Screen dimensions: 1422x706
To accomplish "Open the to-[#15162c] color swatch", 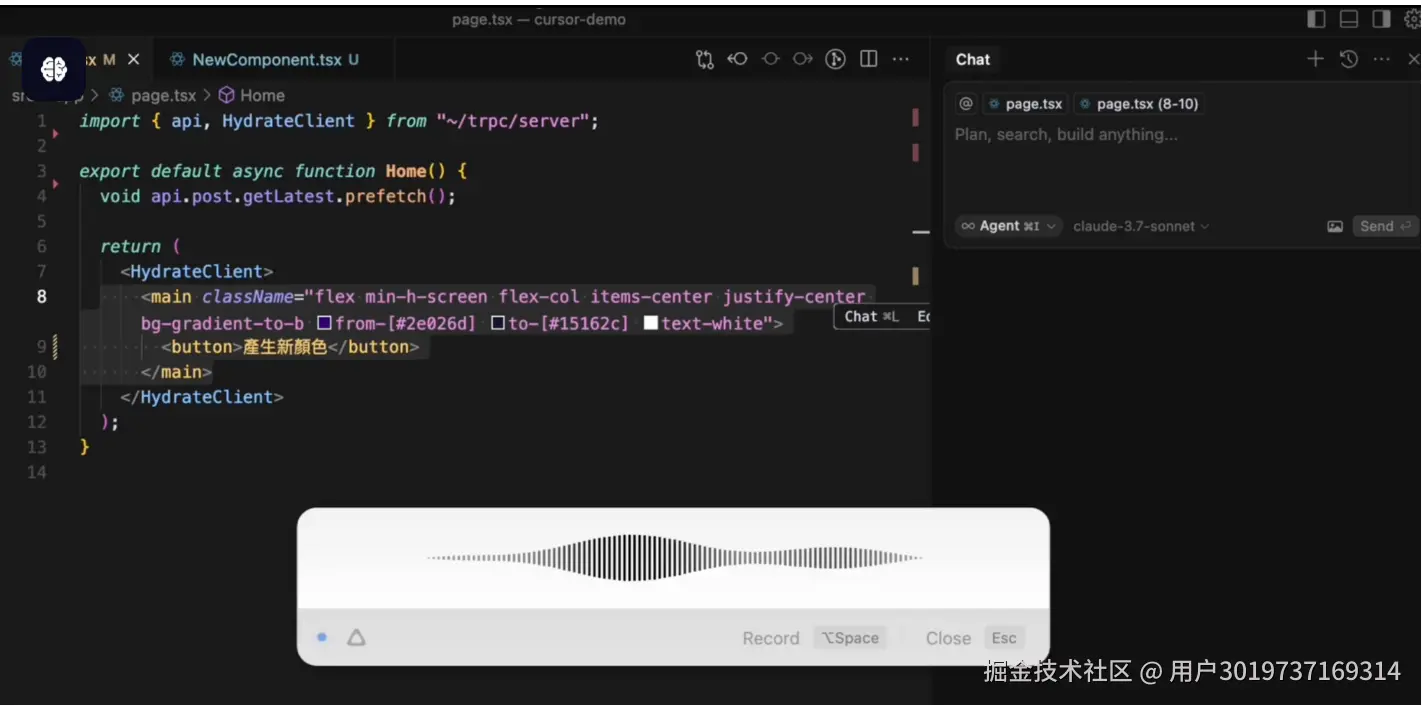I will point(498,323).
